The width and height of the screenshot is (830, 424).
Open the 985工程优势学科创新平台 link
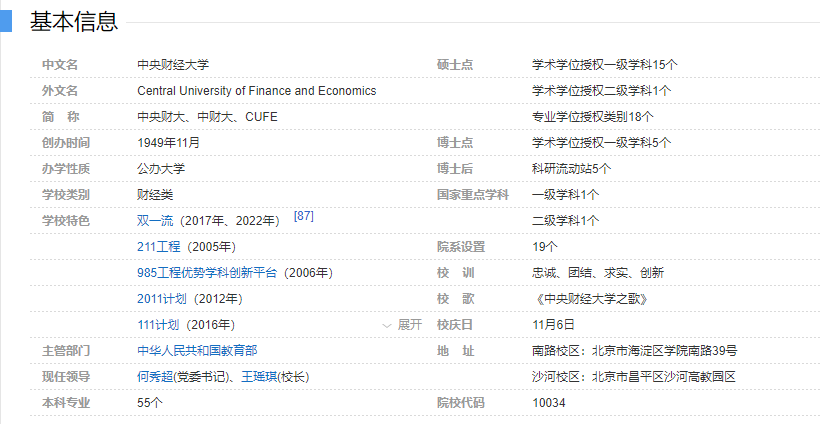(209, 273)
